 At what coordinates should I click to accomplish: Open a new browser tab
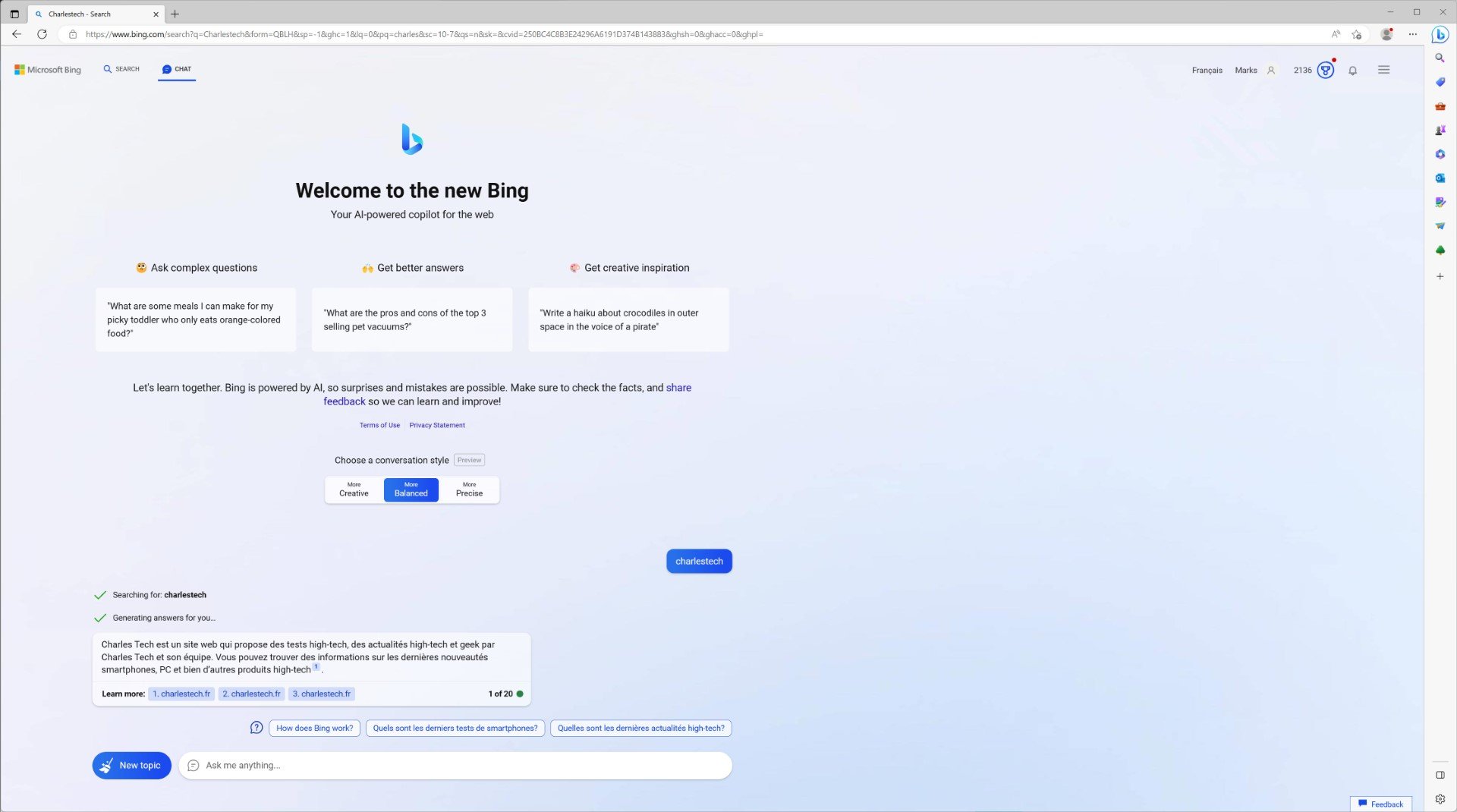point(175,14)
